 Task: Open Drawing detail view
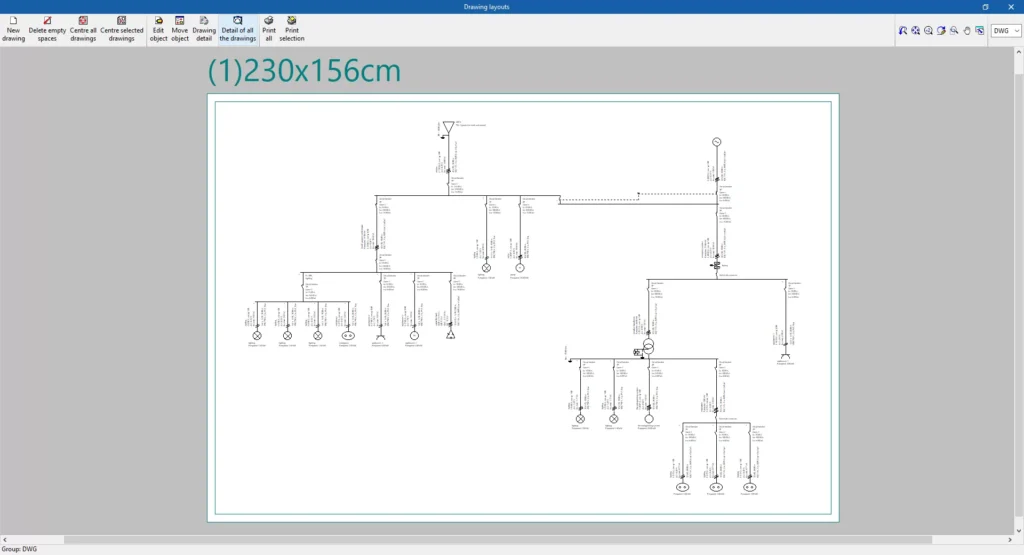coord(204,29)
